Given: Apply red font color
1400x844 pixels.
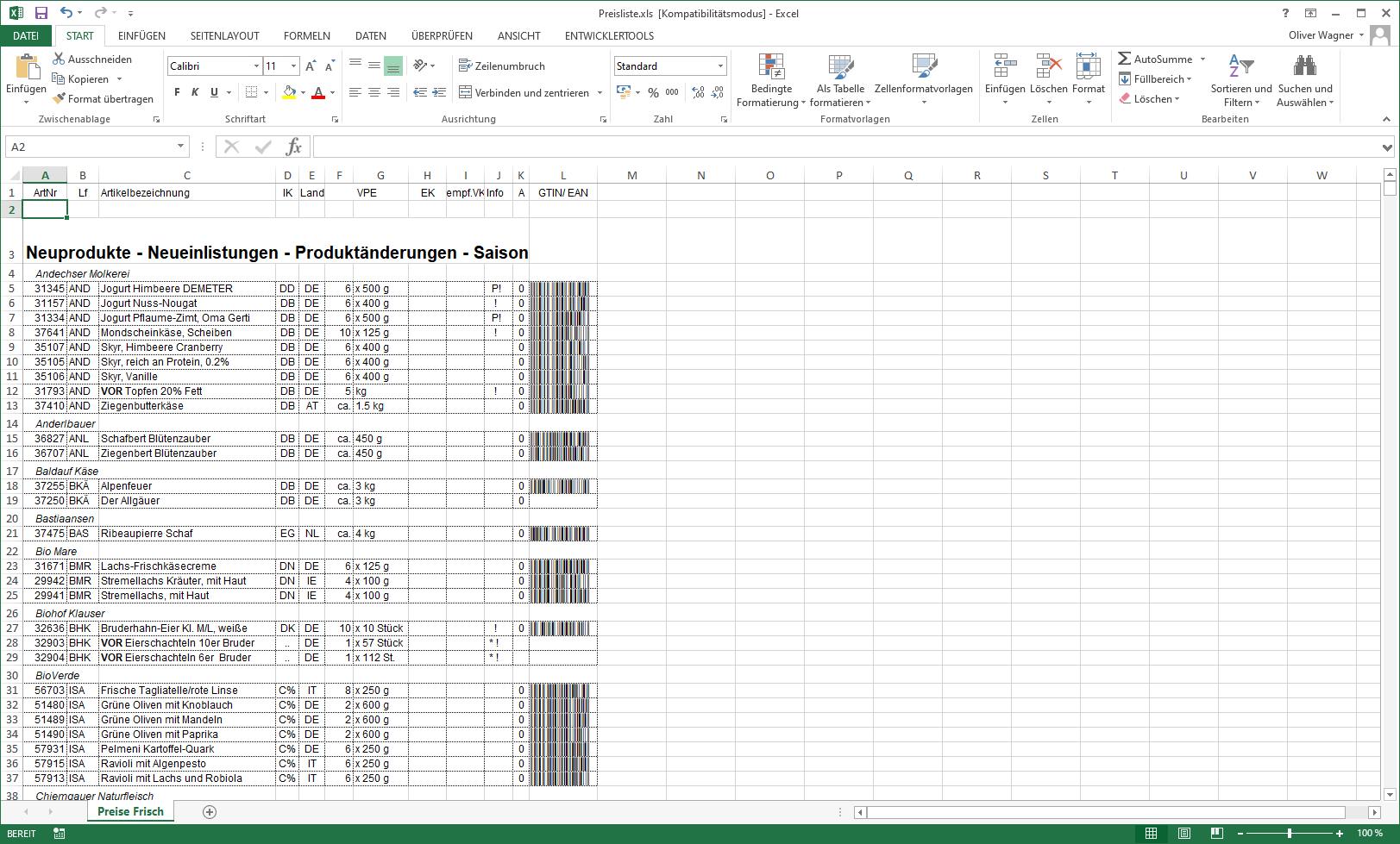Looking at the screenshot, I should [x=318, y=92].
